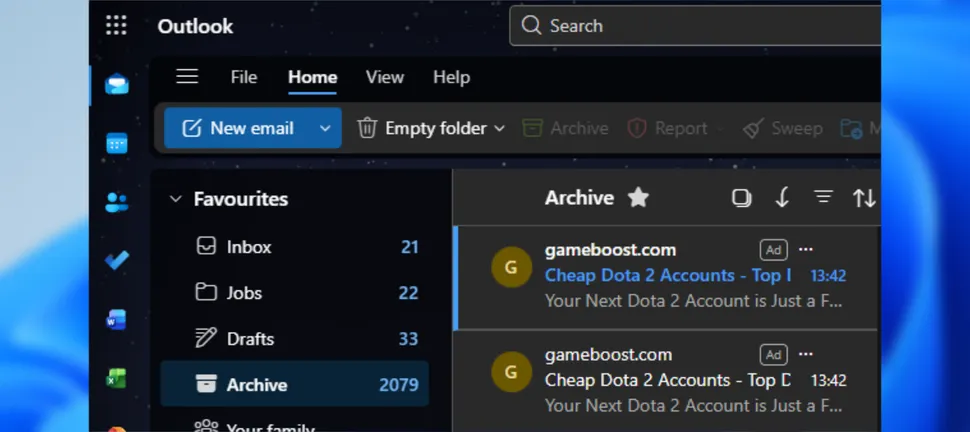This screenshot has height=432, width=970.
Task: Click the Empty folder button
Action: pyautogui.click(x=423, y=128)
